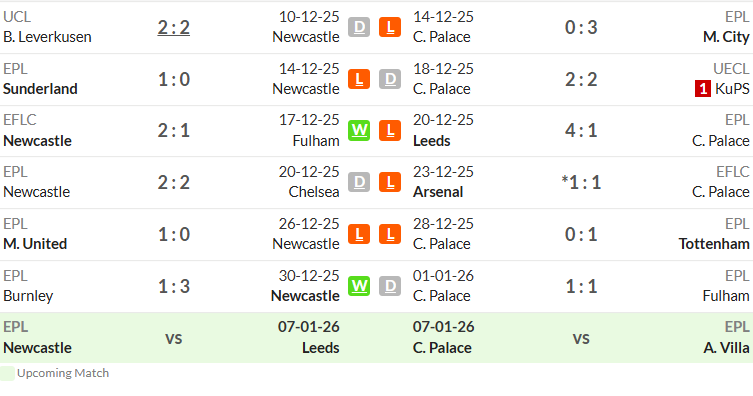Click the orange L badge for M. United match
This screenshot has width=753, height=396.
359,234
